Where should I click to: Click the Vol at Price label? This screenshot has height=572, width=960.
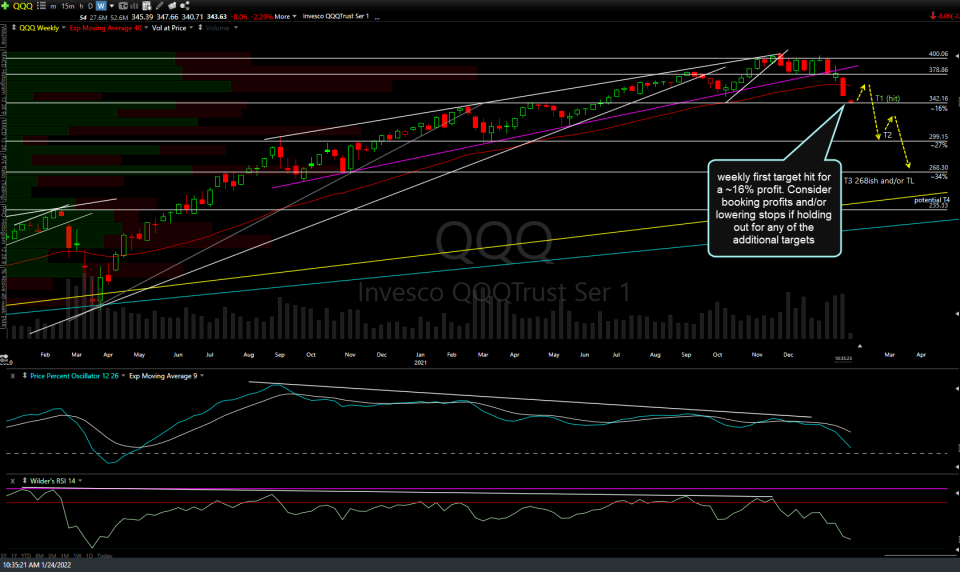pos(169,28)
